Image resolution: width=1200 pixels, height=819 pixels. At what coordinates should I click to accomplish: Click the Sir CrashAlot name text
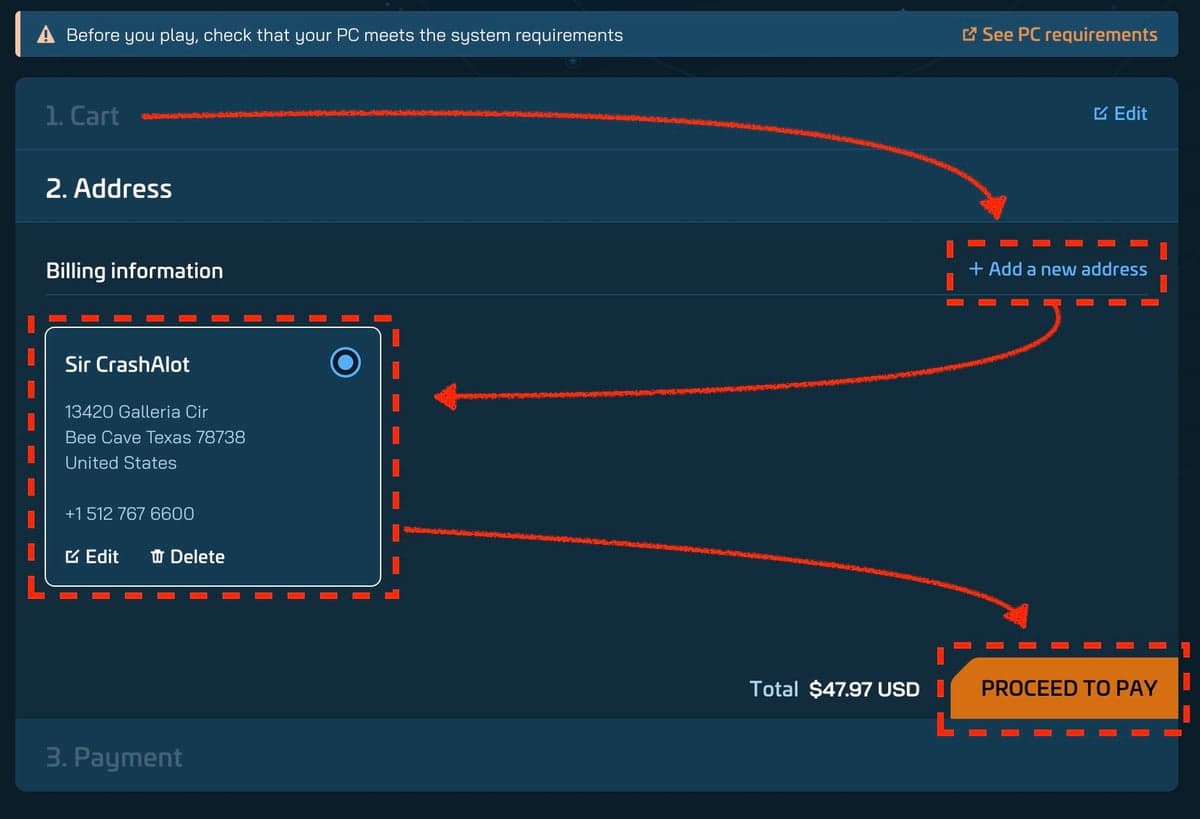coord(127,365)
